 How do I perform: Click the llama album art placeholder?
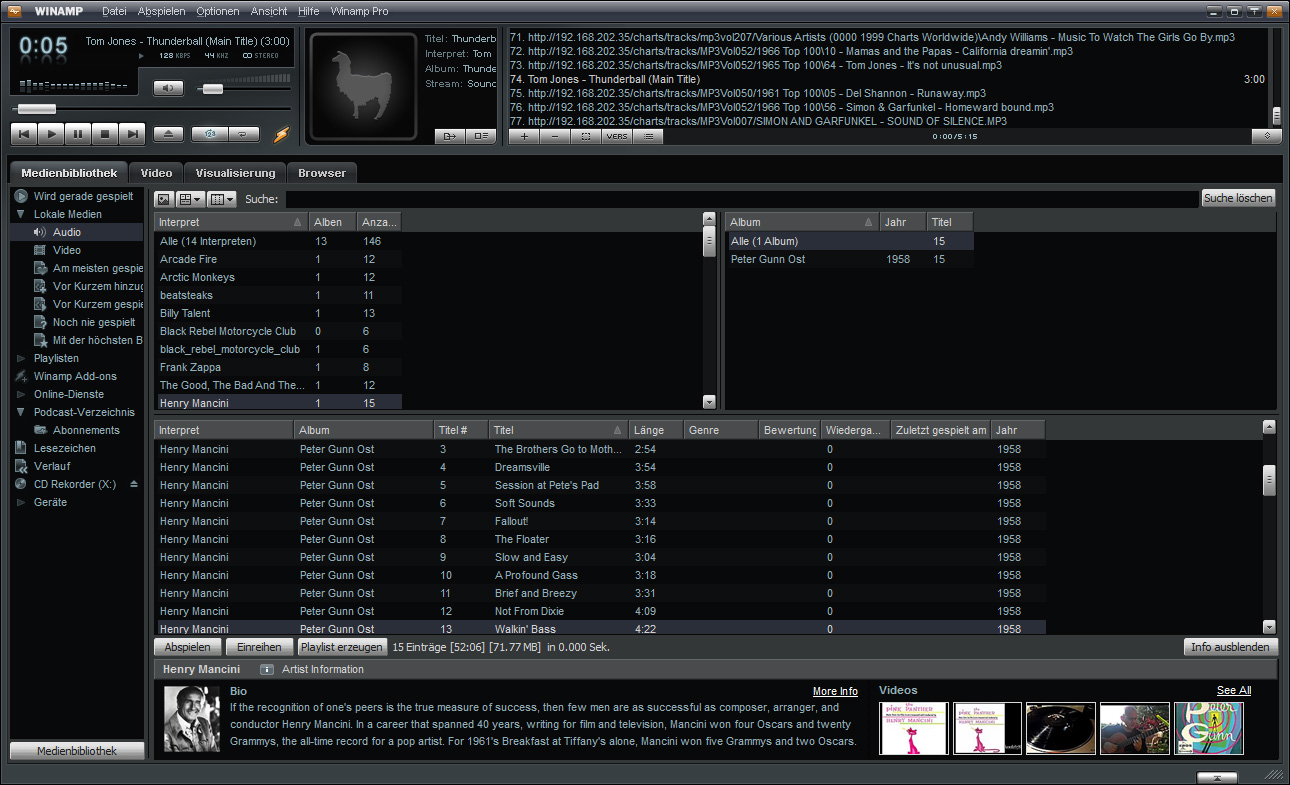362,87
